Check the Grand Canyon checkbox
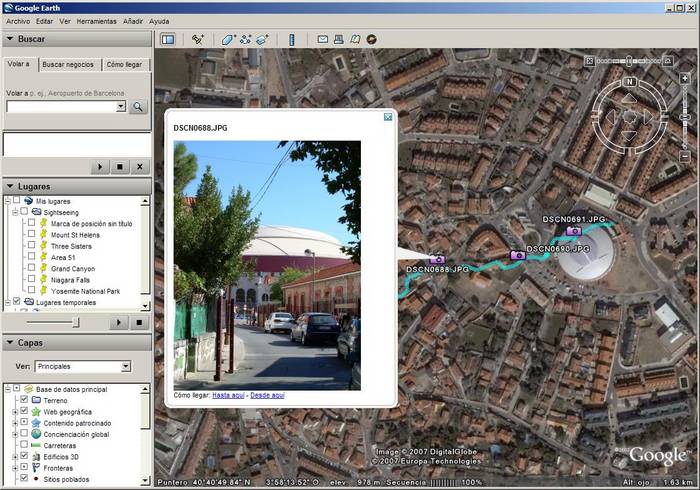This screenshot has width=700, height=490. 31,269
